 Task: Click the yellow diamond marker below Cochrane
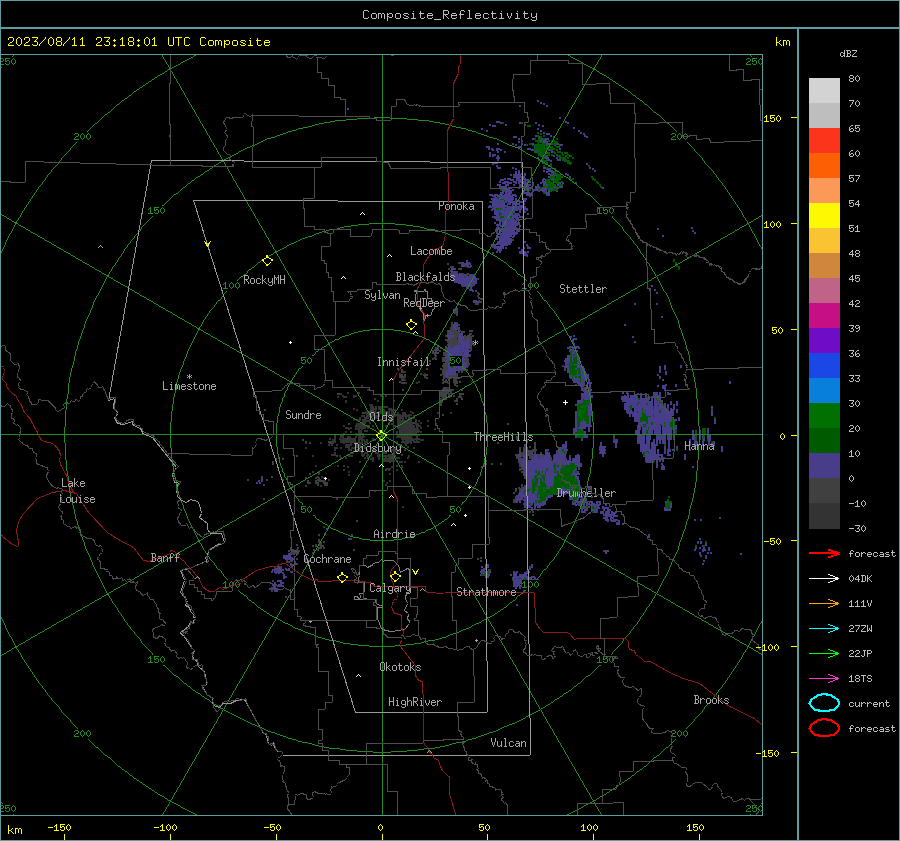pyautogui.click(x=343, y=577)
